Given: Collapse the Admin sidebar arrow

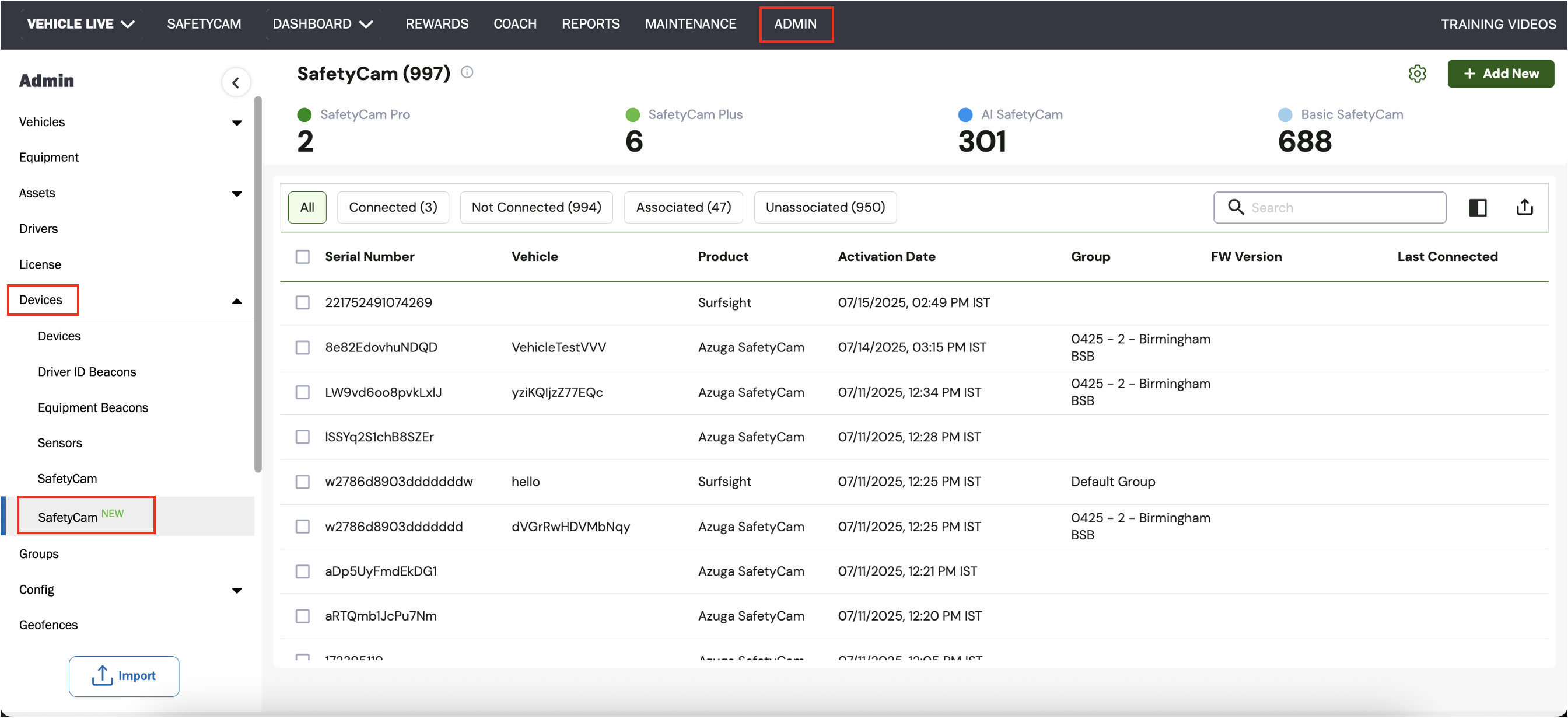Looking at the screenshot, I should point(236,82).
